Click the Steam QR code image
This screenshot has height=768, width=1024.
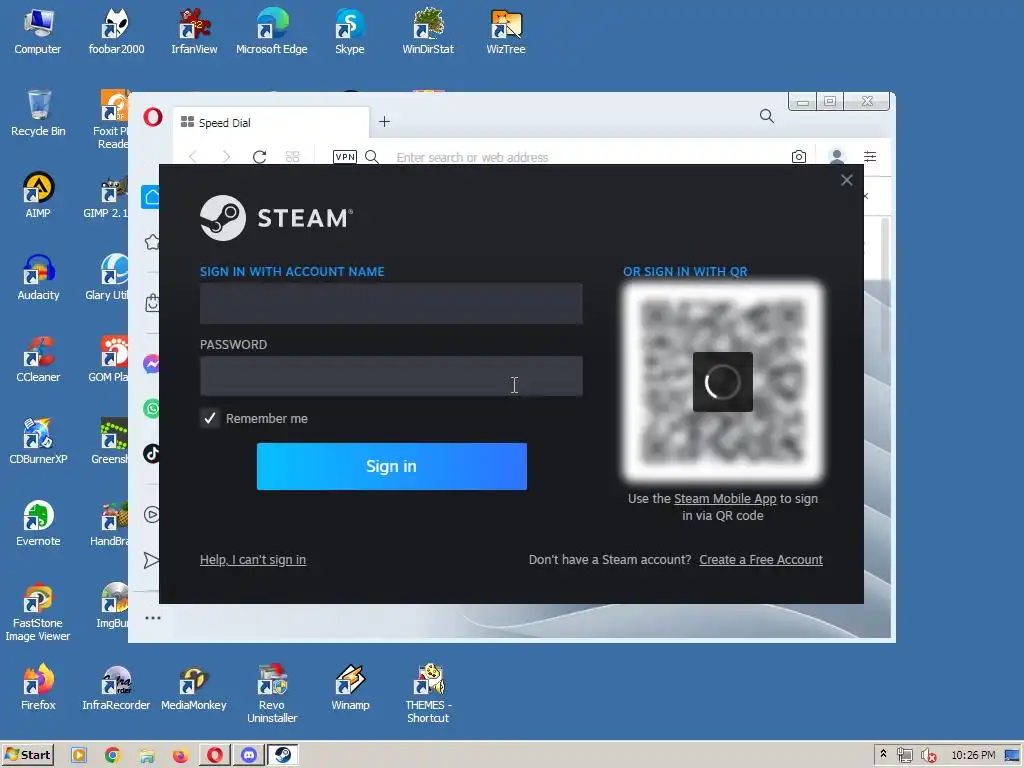pos(723,382)
